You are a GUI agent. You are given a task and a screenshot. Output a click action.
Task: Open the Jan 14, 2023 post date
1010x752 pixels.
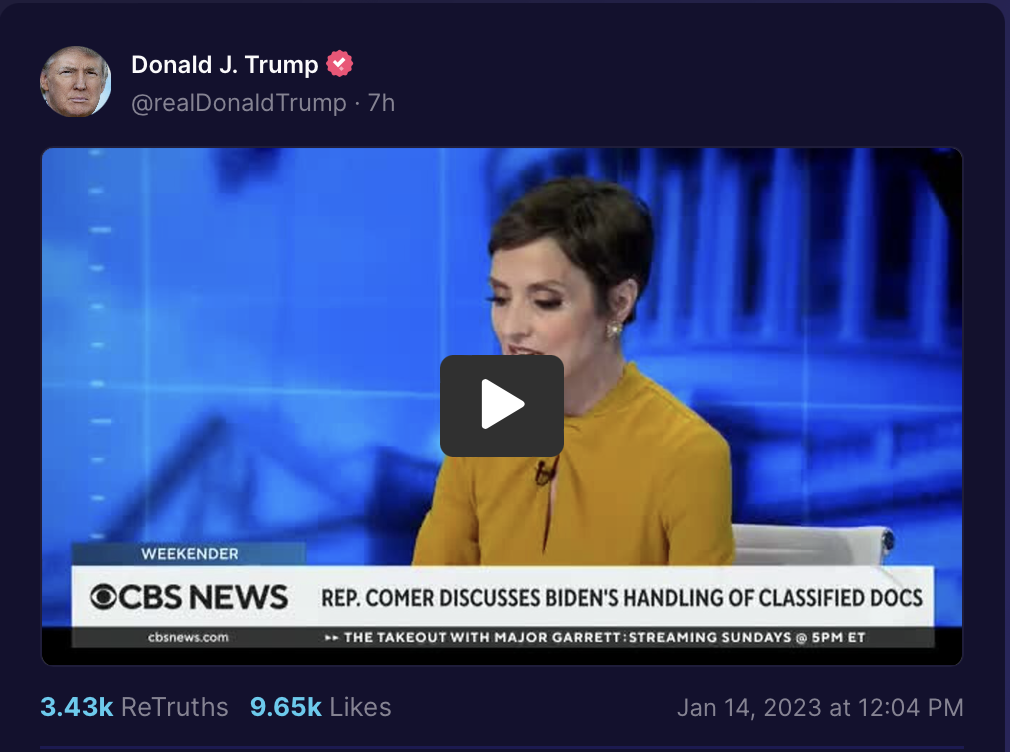(x=820, y=708)
